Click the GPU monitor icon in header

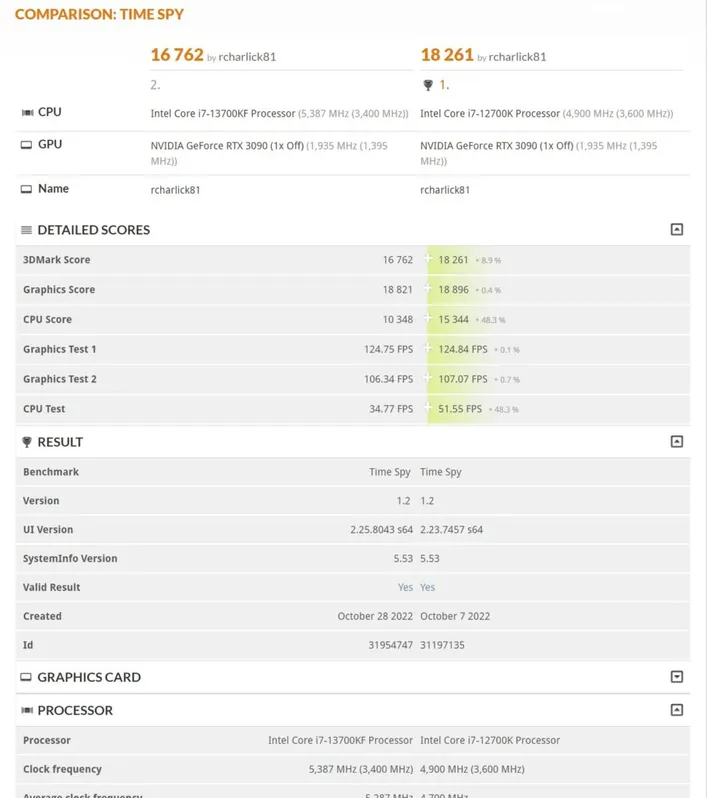pyautogui.click(x=27, y=145)
